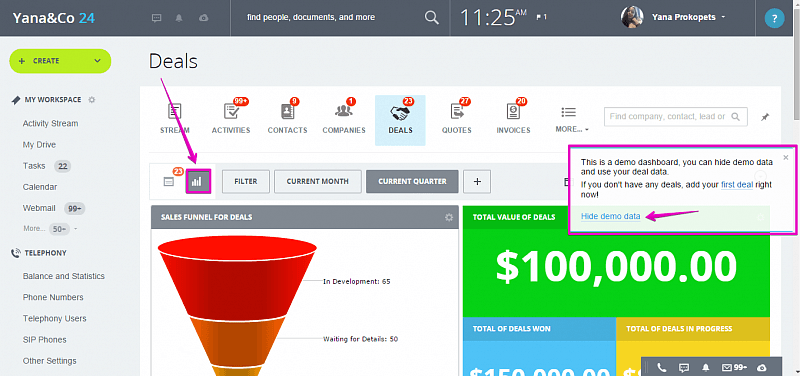Open Tasks in the sidebar
Image resolution: width=800 pixels, height=376 pixels.
tap(34, 166)
